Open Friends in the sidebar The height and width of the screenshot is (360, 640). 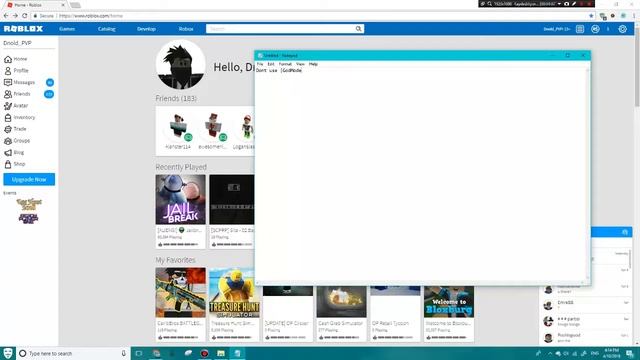(17, 94)
